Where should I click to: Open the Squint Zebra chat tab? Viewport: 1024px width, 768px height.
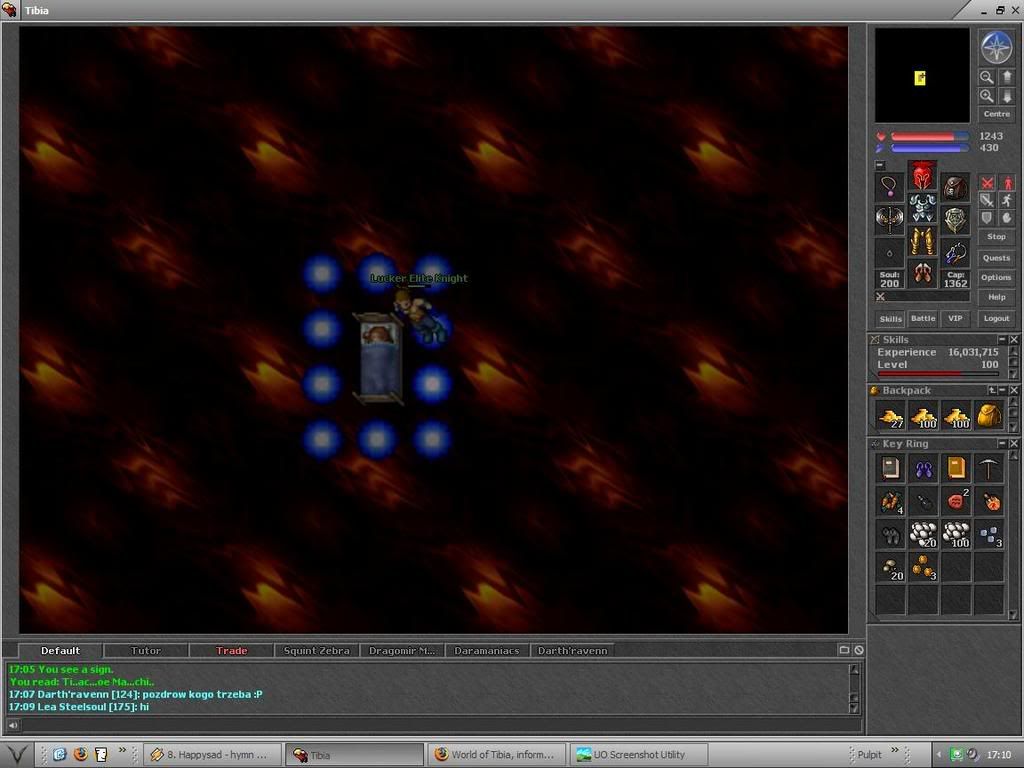click(317, 650)
